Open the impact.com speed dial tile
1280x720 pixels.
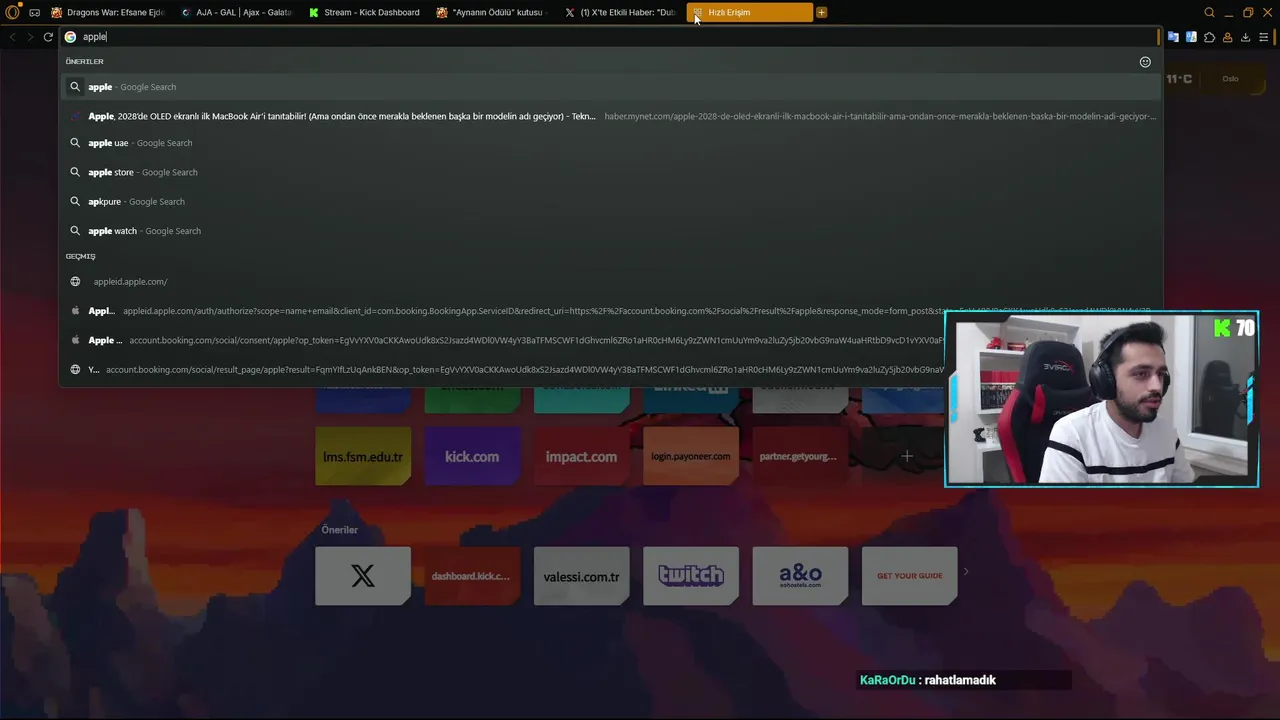pos(581,456)
